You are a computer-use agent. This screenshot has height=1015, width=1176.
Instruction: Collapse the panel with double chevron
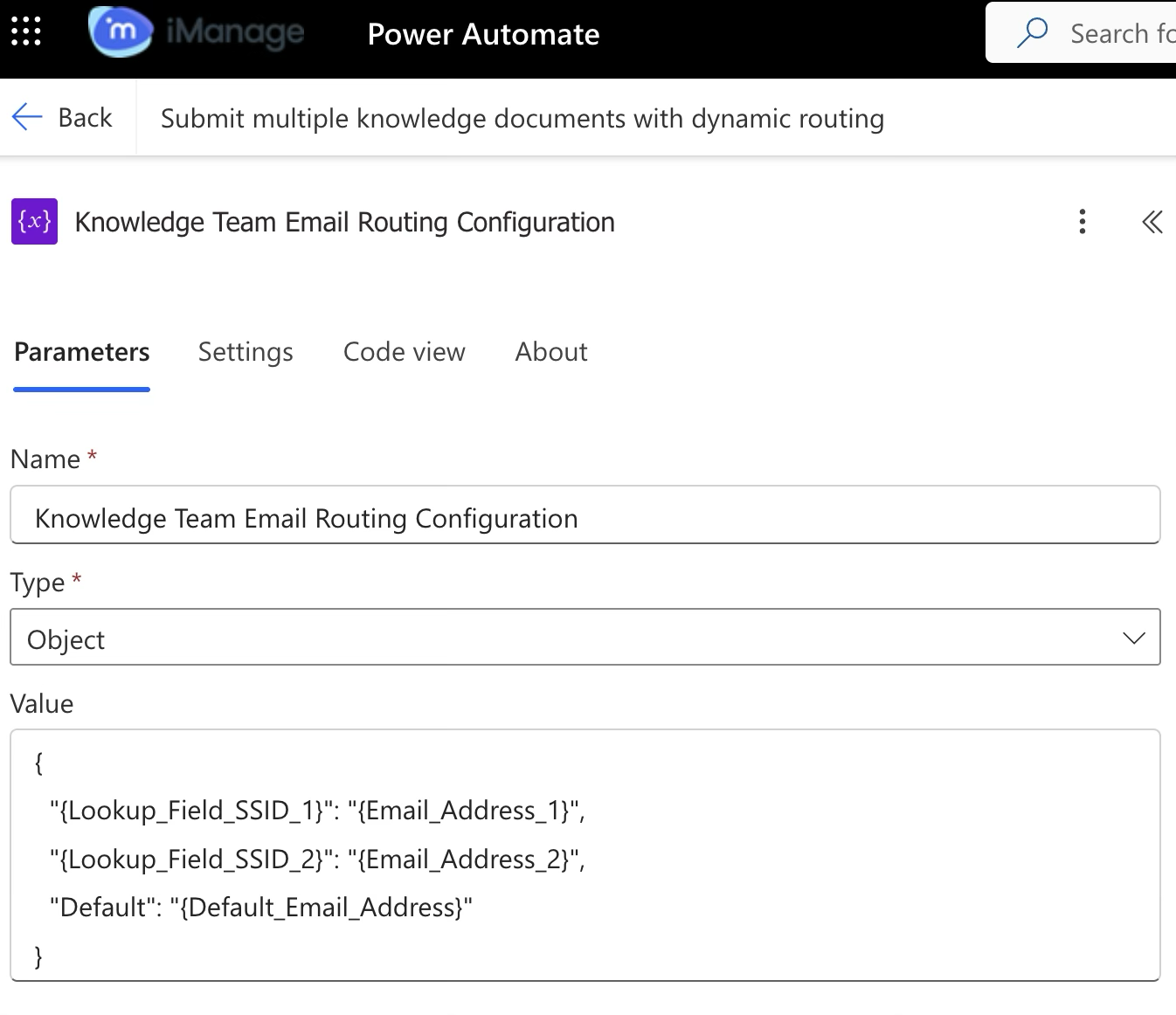[x=1152, y=222]
